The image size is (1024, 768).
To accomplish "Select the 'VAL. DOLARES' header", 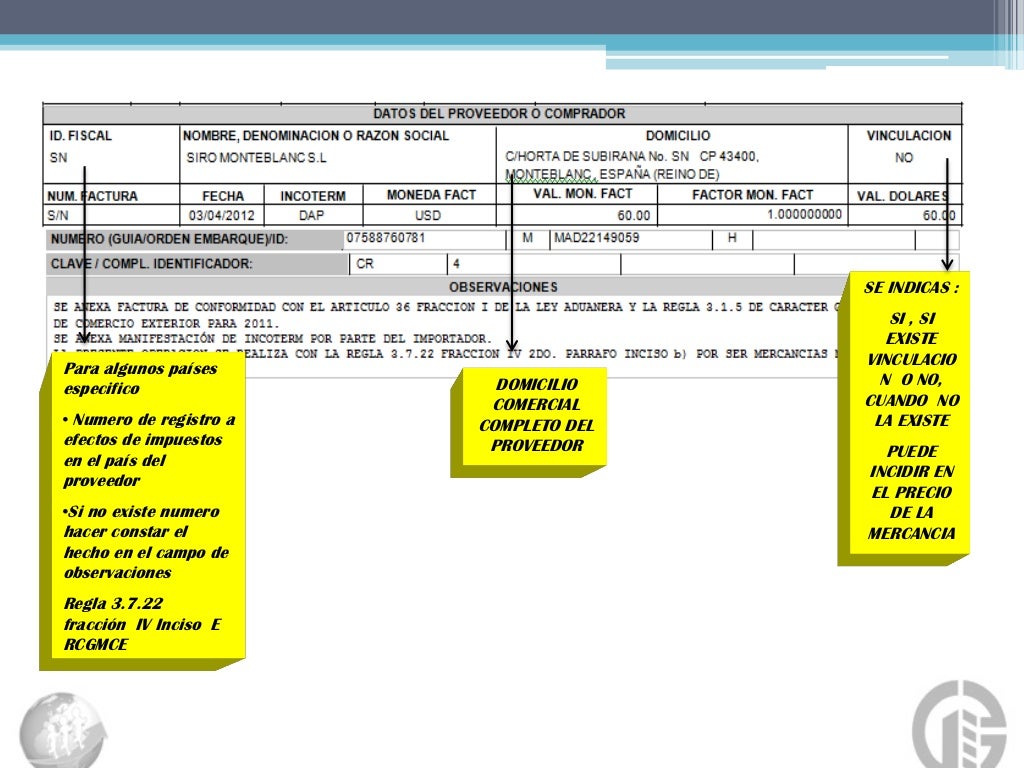I will point(903,196).
